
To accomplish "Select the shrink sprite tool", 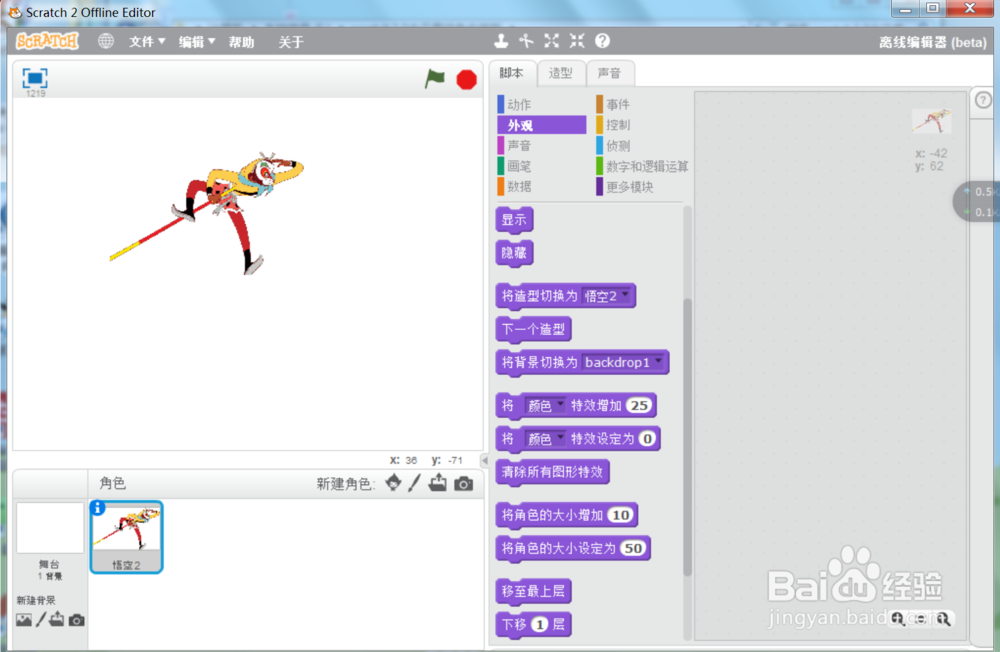I will click(577, 41).
